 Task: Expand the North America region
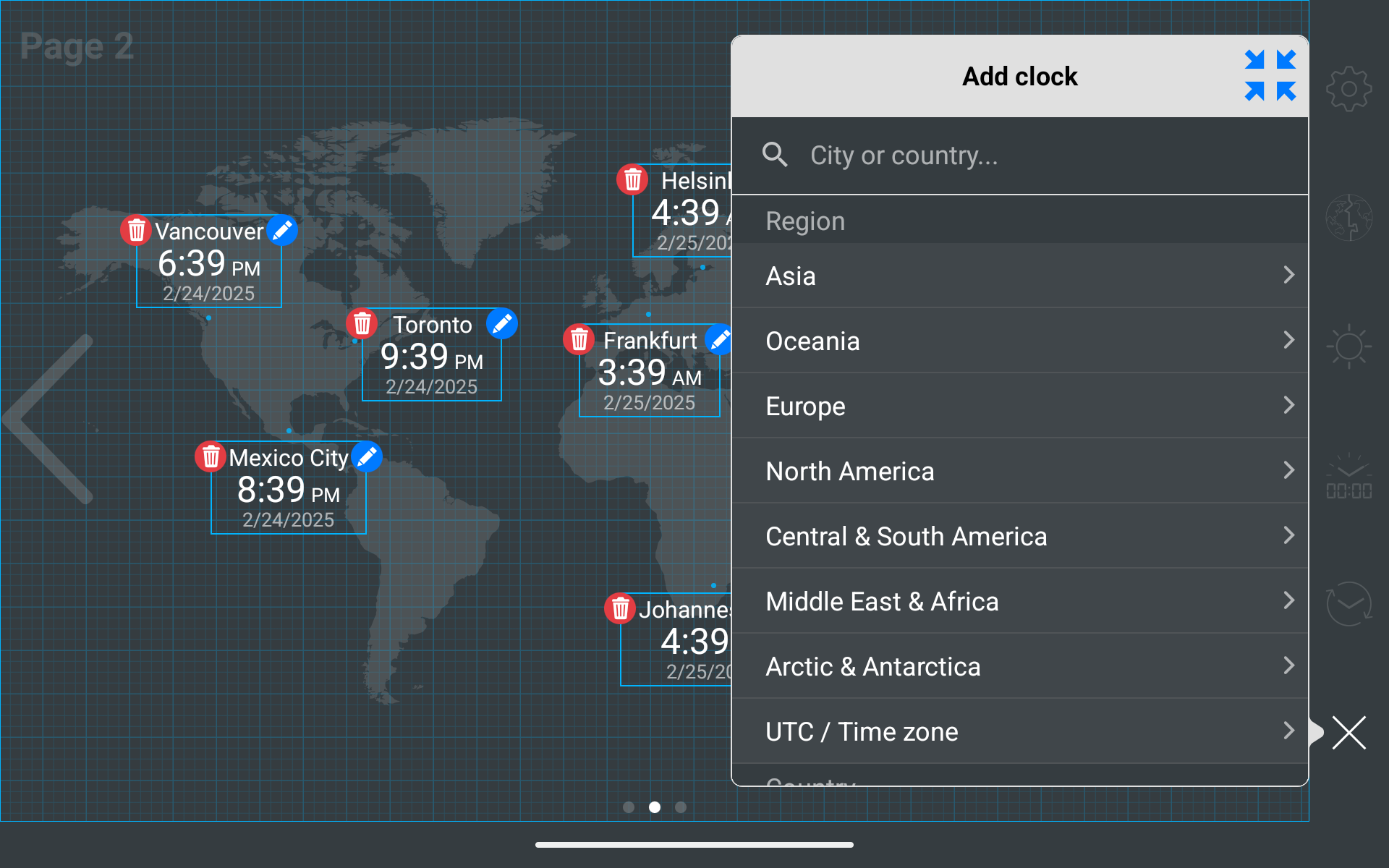(x=1020, y=471)
